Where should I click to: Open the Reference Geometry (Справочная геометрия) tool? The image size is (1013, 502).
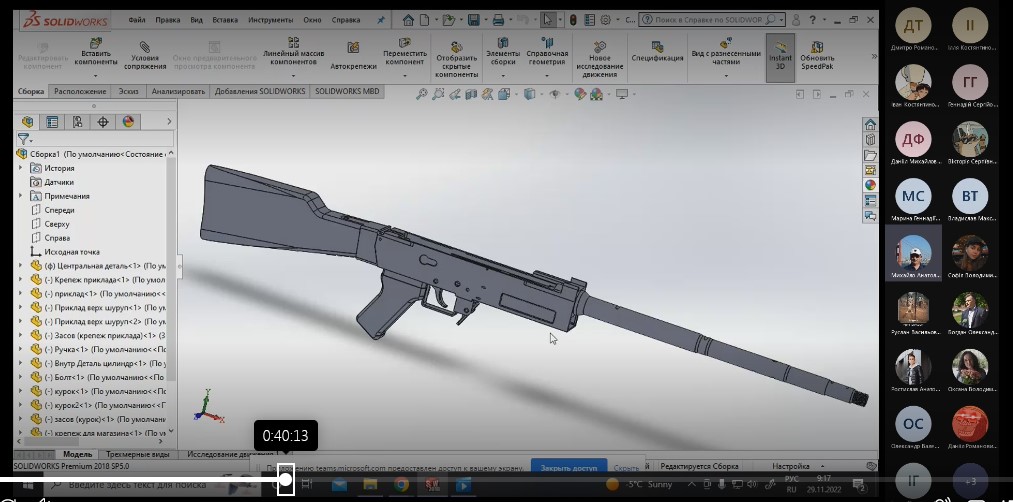pyautogui.click(x=547, y=45)
